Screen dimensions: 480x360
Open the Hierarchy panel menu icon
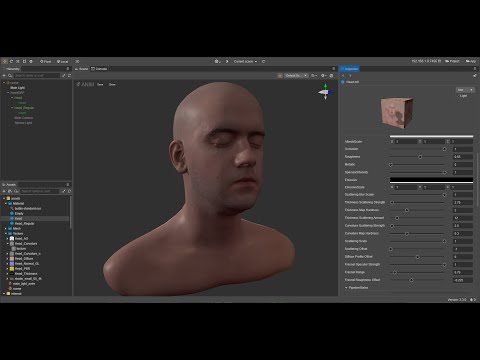(68, 69)
